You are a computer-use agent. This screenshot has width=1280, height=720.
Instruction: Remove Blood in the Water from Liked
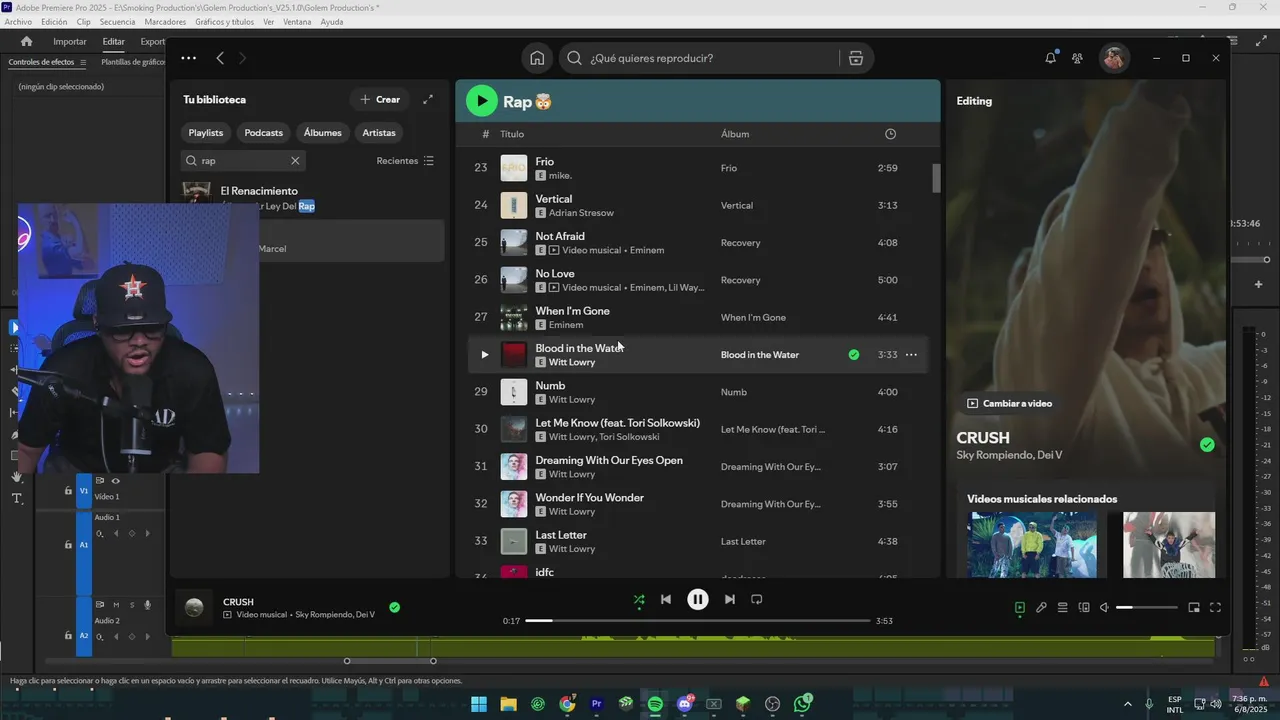(x=853, y=354)
